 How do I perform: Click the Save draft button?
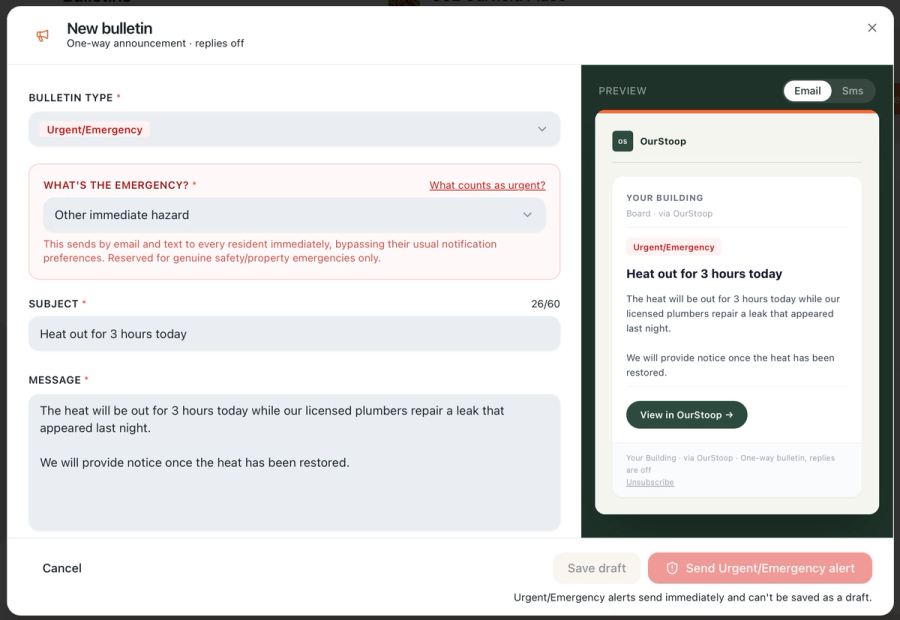[x=596, y=568]
